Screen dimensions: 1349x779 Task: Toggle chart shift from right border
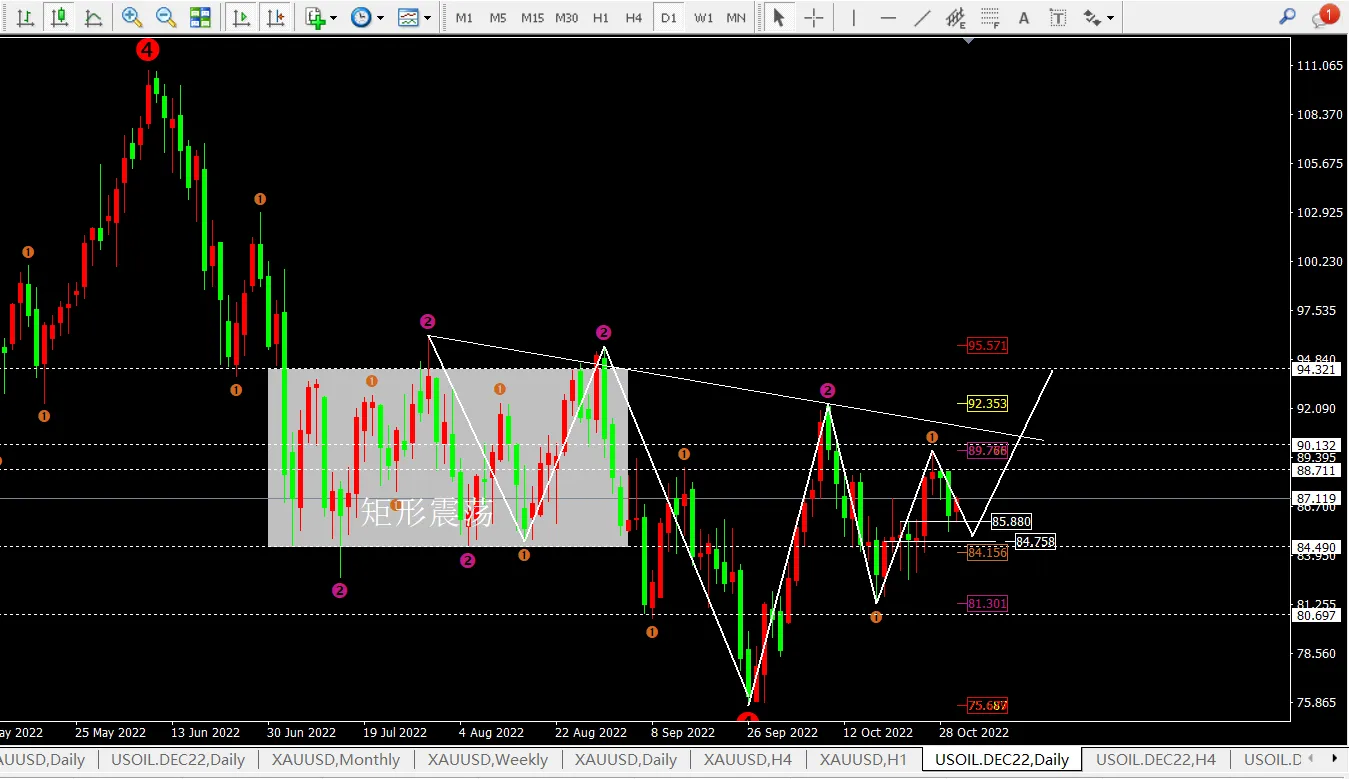[x=275, y=17]
